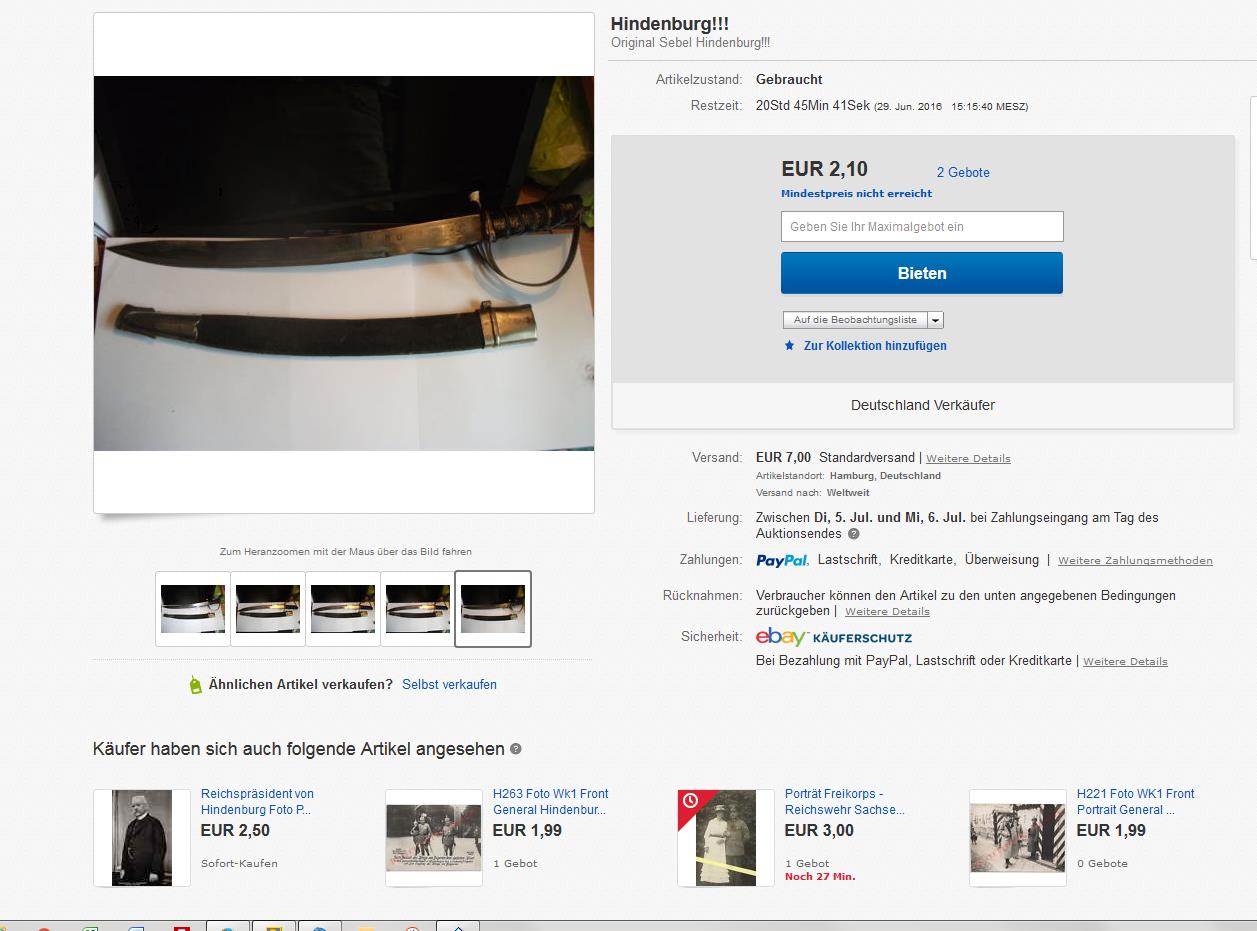Click the red clock badge on Porträt Freikorps item
This screenshot has width=1257, height=931.
(689, 801)
